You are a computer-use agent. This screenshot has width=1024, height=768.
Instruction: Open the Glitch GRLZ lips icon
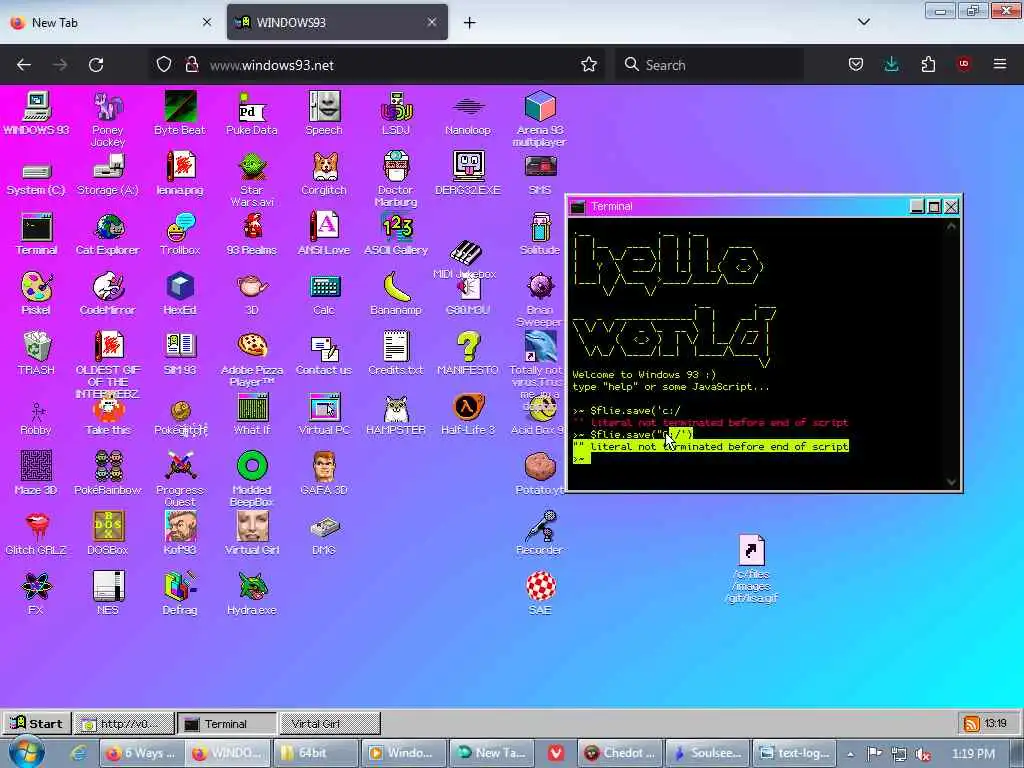(36, 533)
